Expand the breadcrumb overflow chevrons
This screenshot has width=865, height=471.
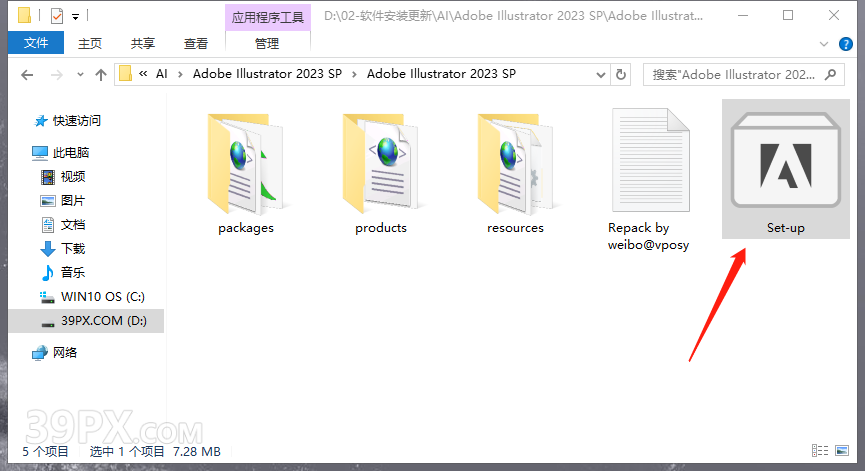tap(143, 74)
